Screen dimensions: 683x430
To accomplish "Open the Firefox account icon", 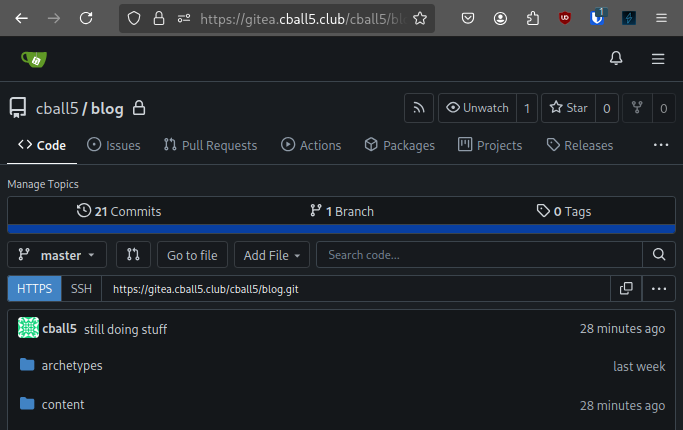I will pyautogui.click(x=500, y=18).
